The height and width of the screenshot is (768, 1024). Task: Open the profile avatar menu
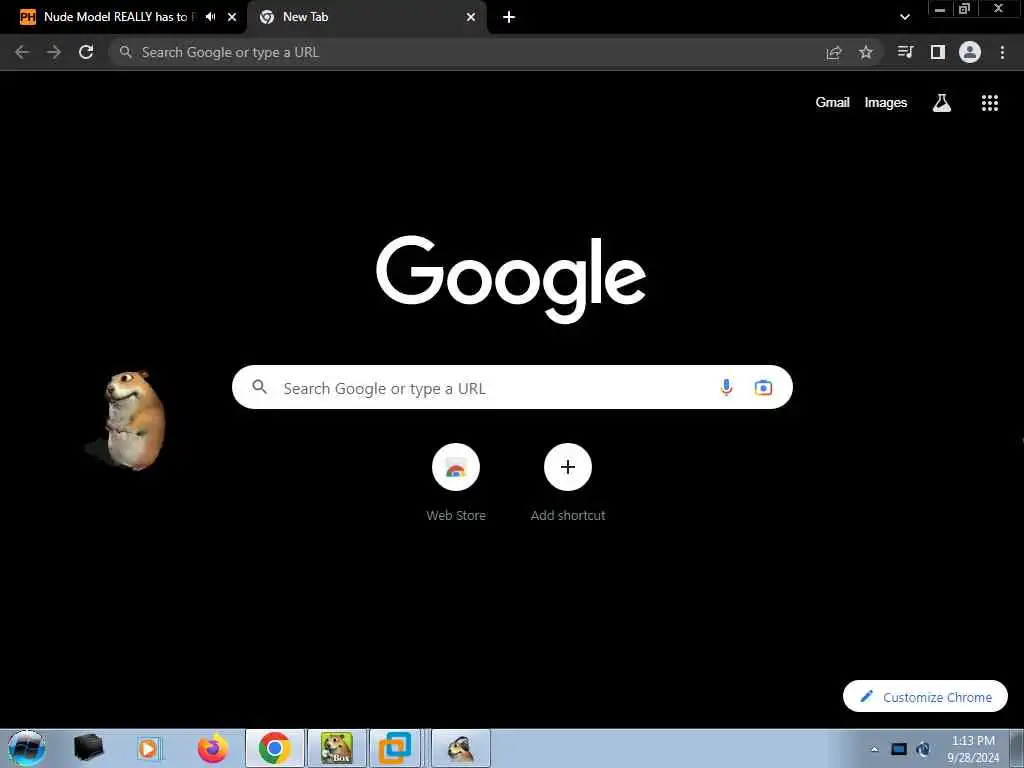[x=970, y=52]
